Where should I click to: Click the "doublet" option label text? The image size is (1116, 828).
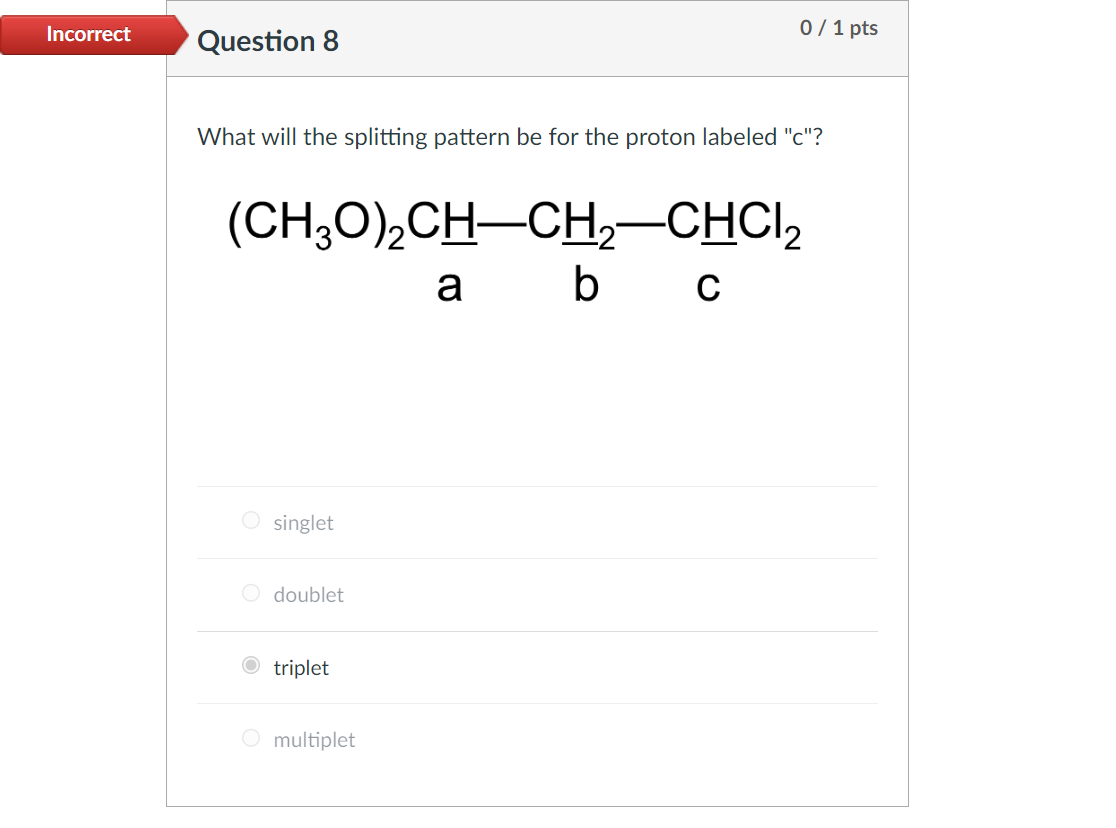[309, 594]
